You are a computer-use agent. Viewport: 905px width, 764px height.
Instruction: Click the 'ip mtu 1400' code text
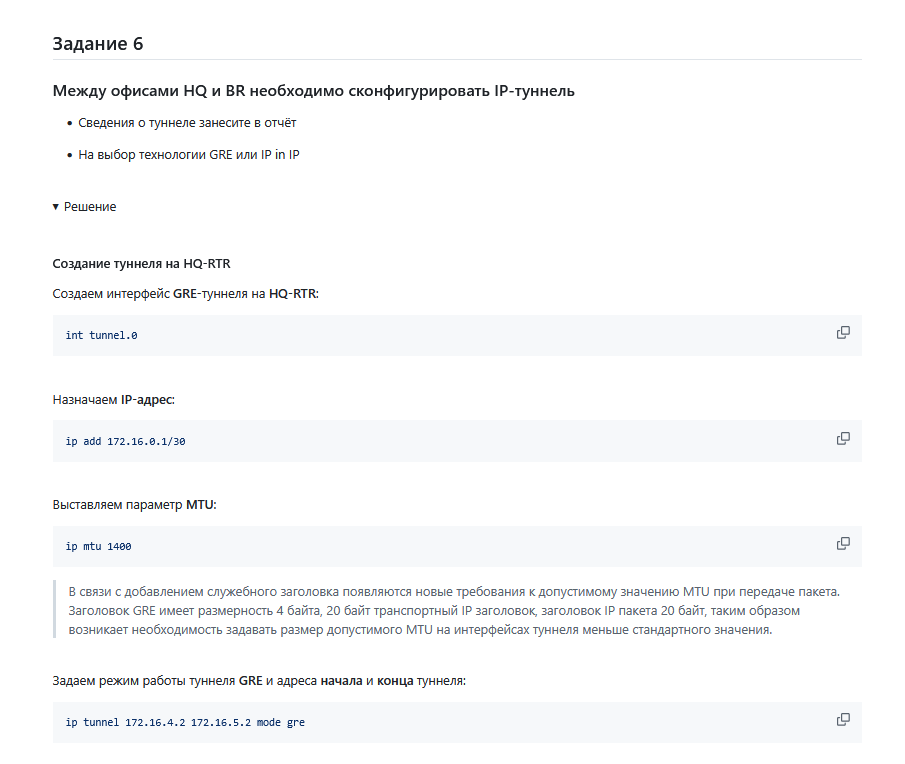(98, 546)
